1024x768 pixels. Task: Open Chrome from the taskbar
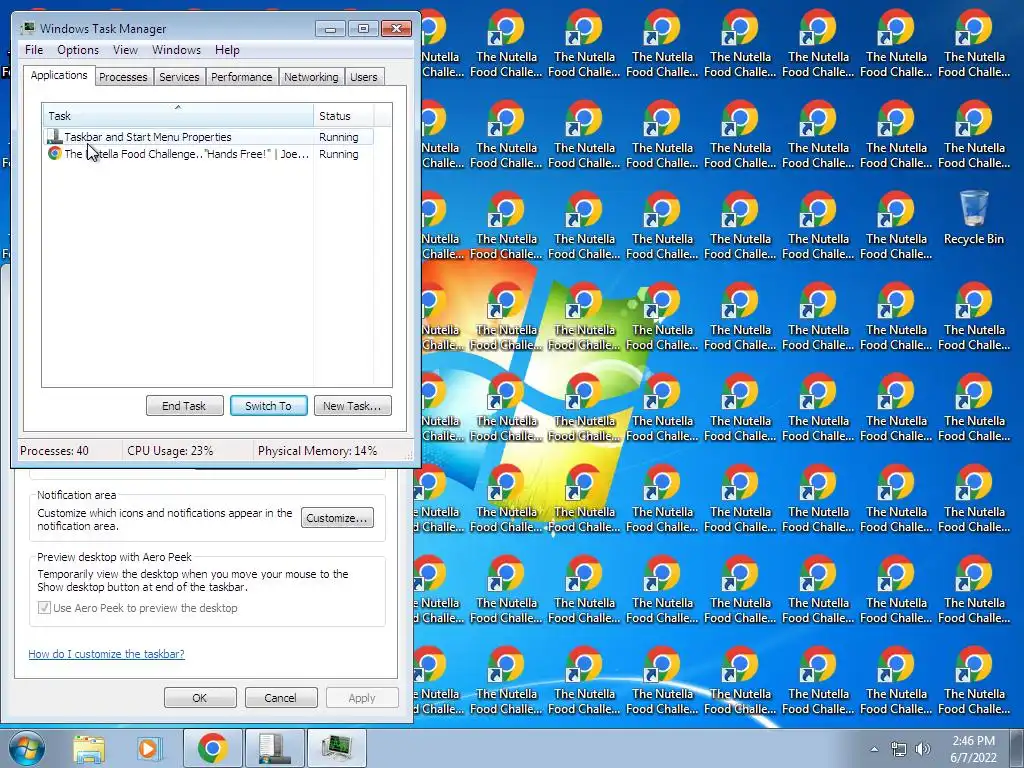pos(212,748)
